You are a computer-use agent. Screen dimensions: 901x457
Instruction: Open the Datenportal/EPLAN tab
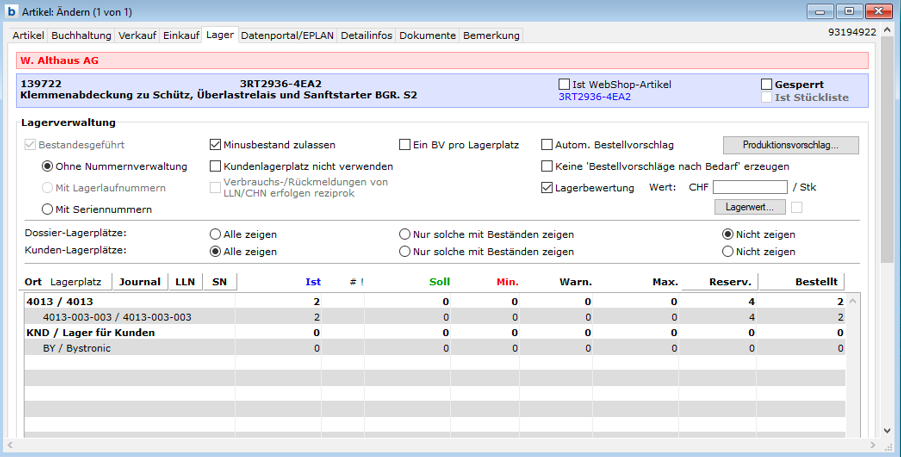pos(287,35)
